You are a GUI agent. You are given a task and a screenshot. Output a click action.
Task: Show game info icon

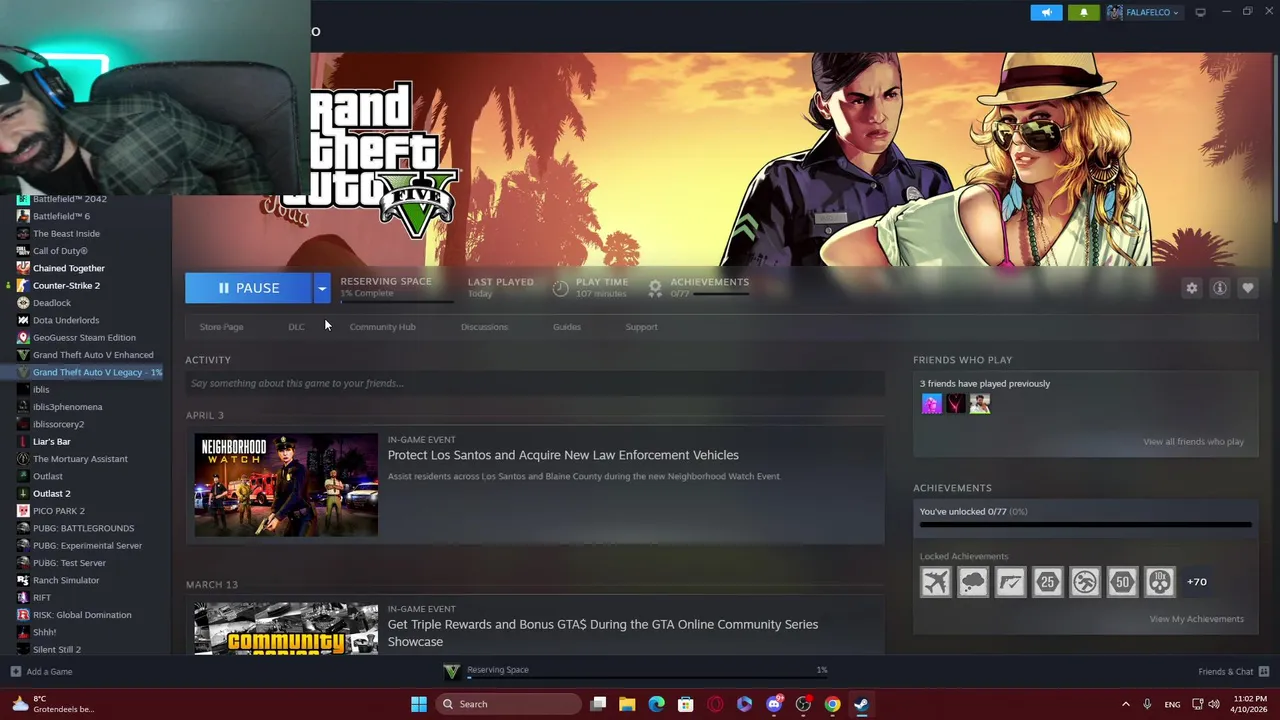click(1220, 288)
